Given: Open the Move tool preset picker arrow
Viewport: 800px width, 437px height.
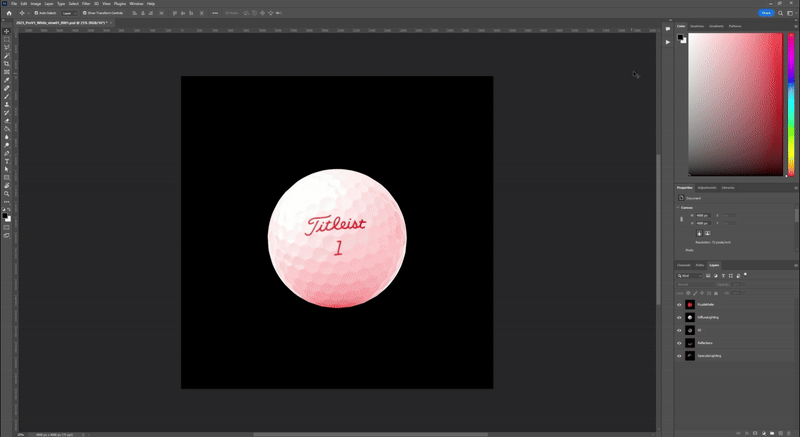Looking at the screenshot, I should tap(28, 13).
